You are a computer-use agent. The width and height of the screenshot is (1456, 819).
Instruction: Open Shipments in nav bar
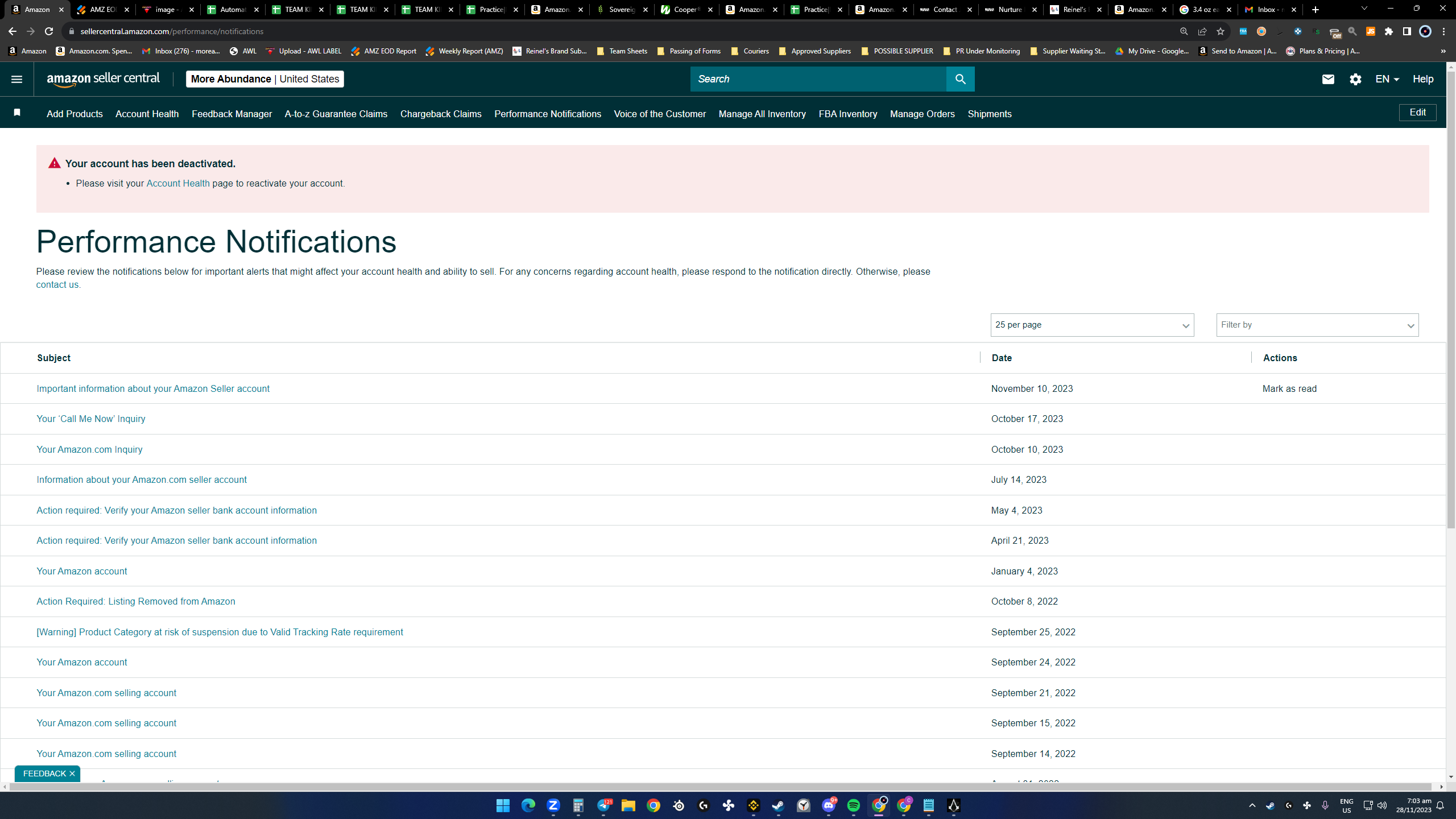(x=990, y=114)
